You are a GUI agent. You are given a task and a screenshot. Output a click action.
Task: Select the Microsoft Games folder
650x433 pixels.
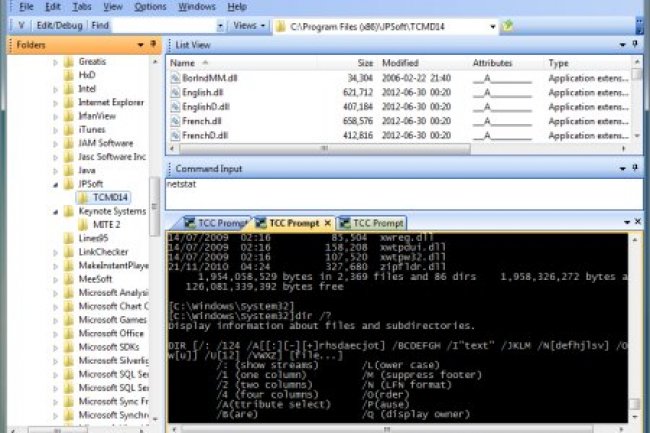(112, 320)
